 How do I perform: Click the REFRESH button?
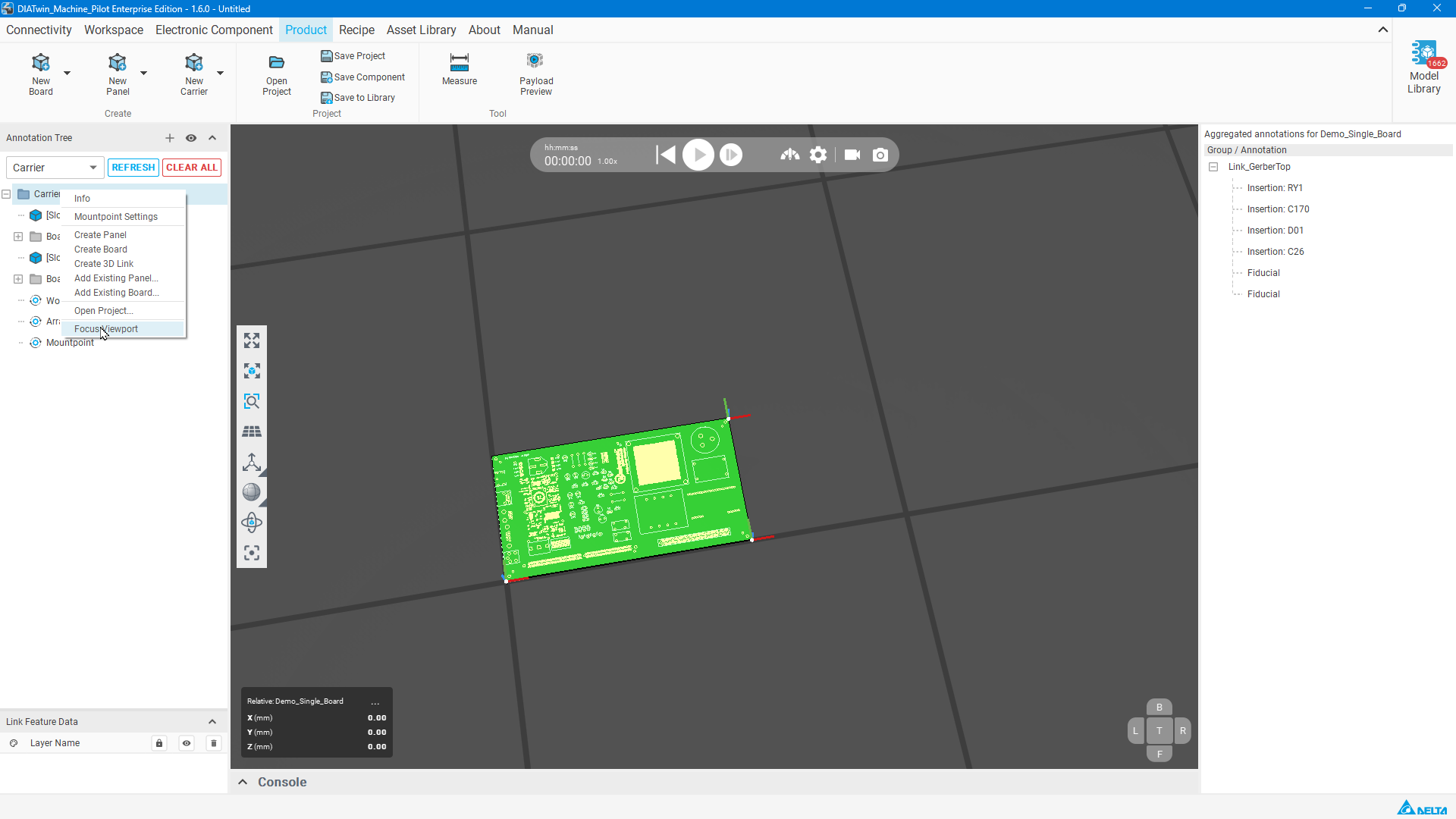tap(133, 168)
